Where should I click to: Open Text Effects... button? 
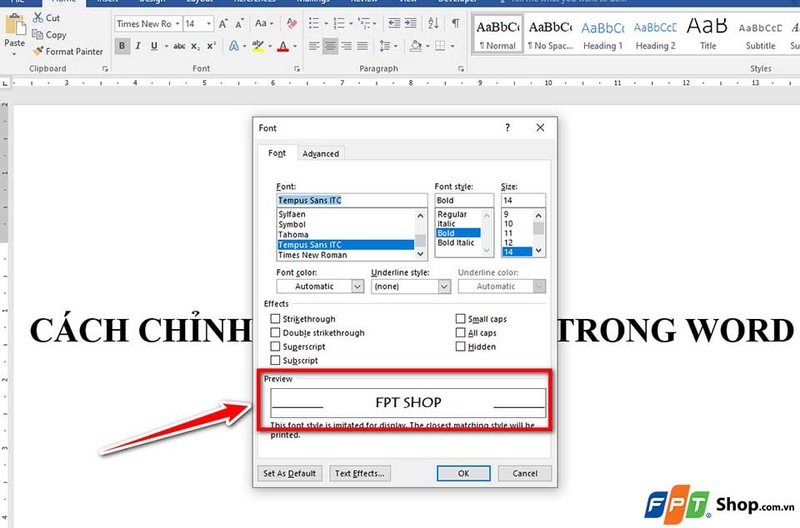pos(360,473)
